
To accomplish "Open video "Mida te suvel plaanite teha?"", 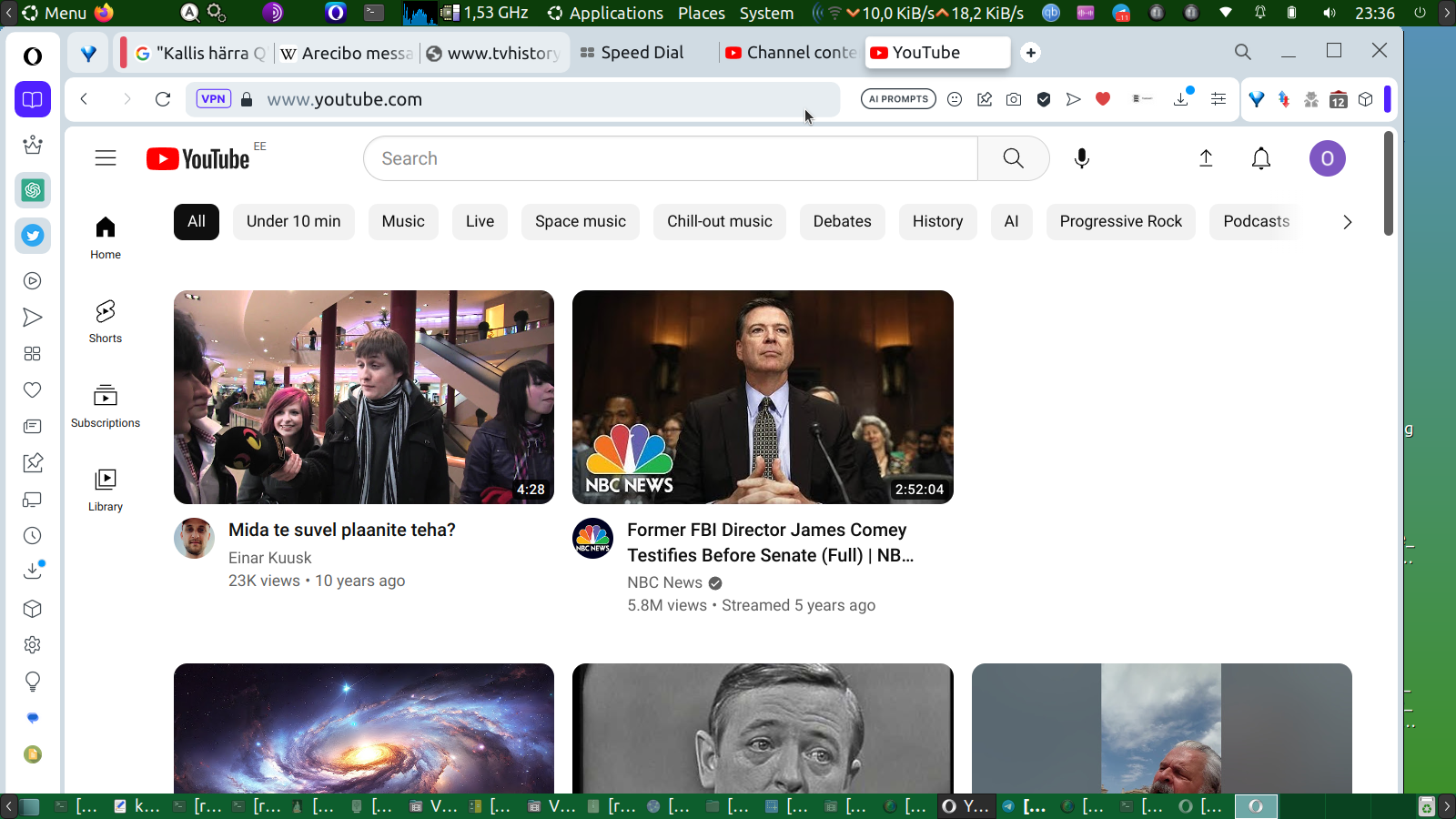I will click(x=342, y=530).
